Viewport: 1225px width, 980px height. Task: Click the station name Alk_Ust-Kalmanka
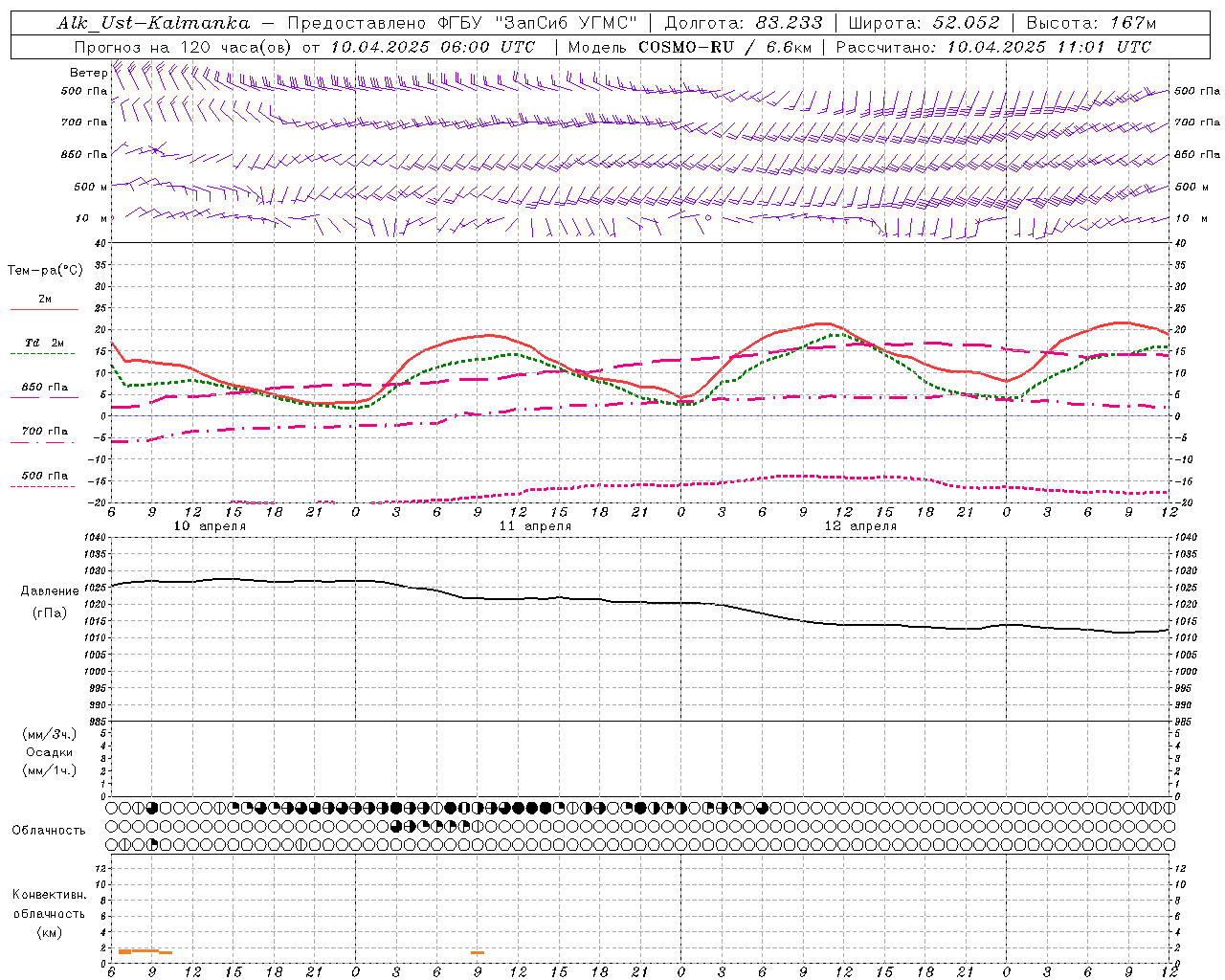pos(153,23)
